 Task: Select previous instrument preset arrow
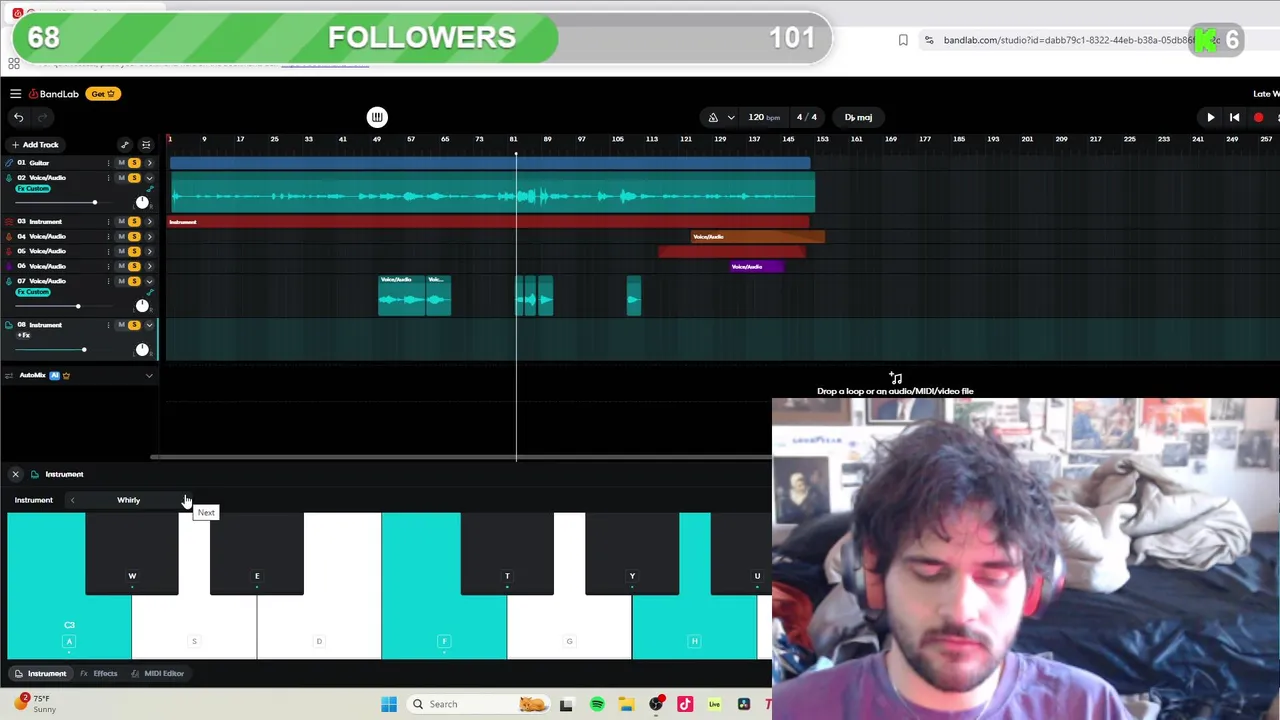coord(72,500)
